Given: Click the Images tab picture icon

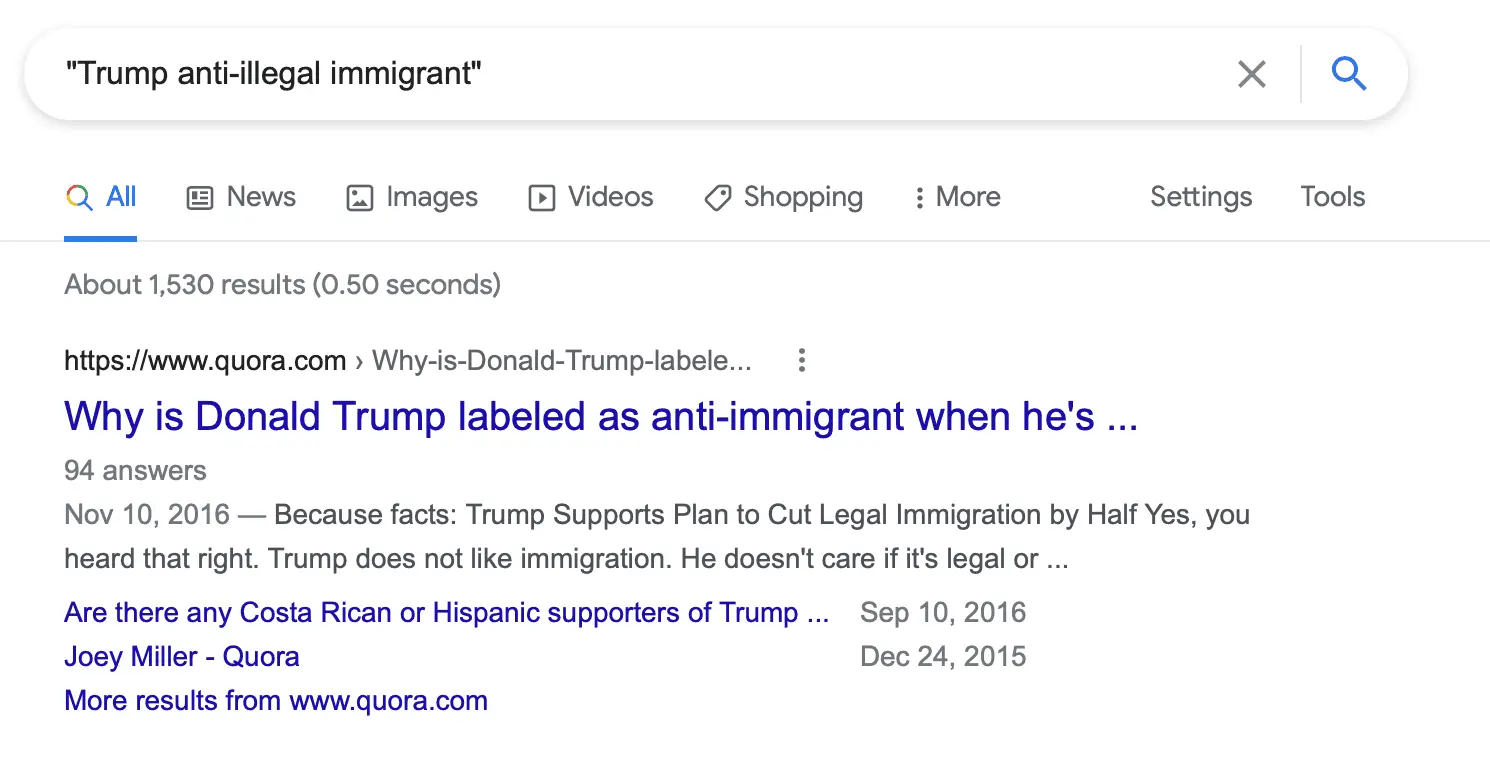Looking at the screenshot, I should coord(359,198).
